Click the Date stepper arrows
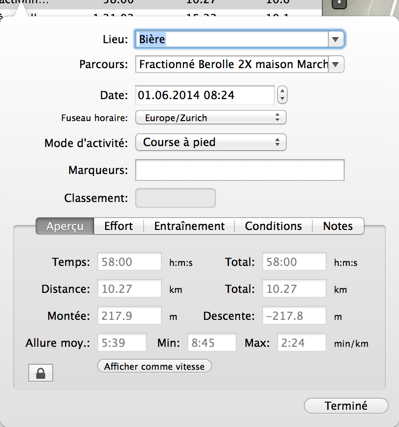399x427 pixels. 282,95
